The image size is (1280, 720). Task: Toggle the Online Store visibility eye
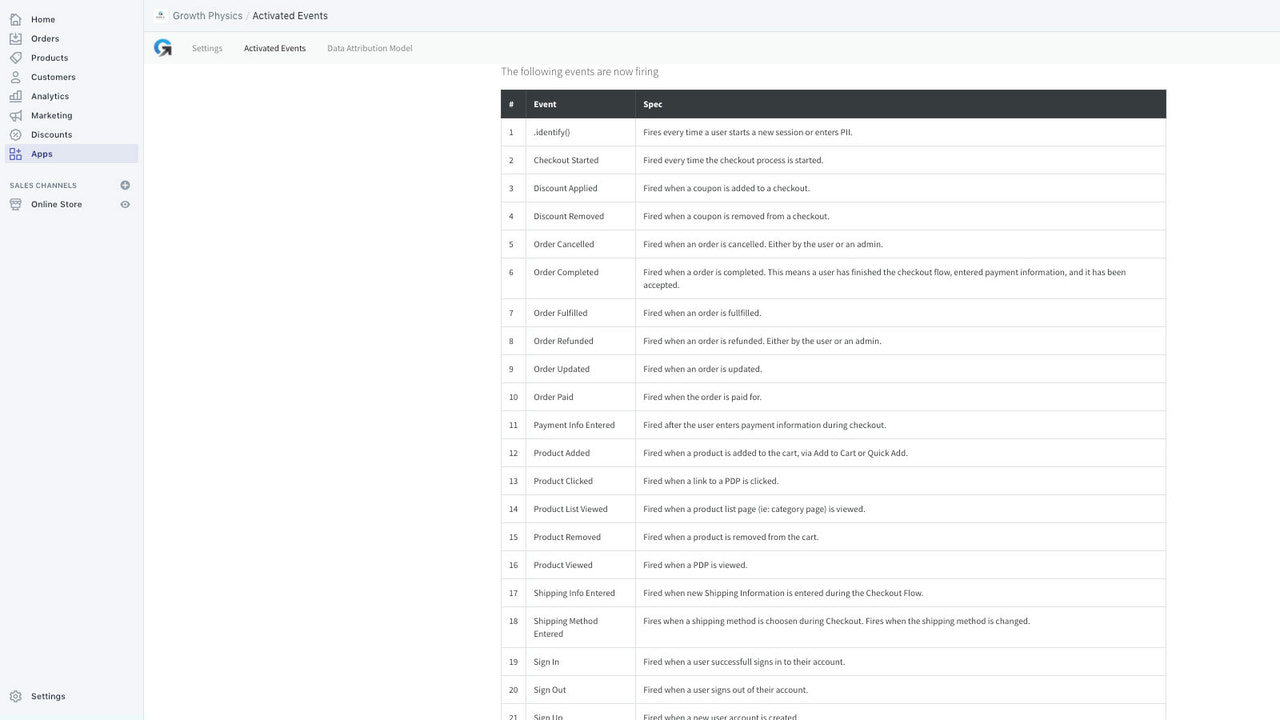pos(124,204)
